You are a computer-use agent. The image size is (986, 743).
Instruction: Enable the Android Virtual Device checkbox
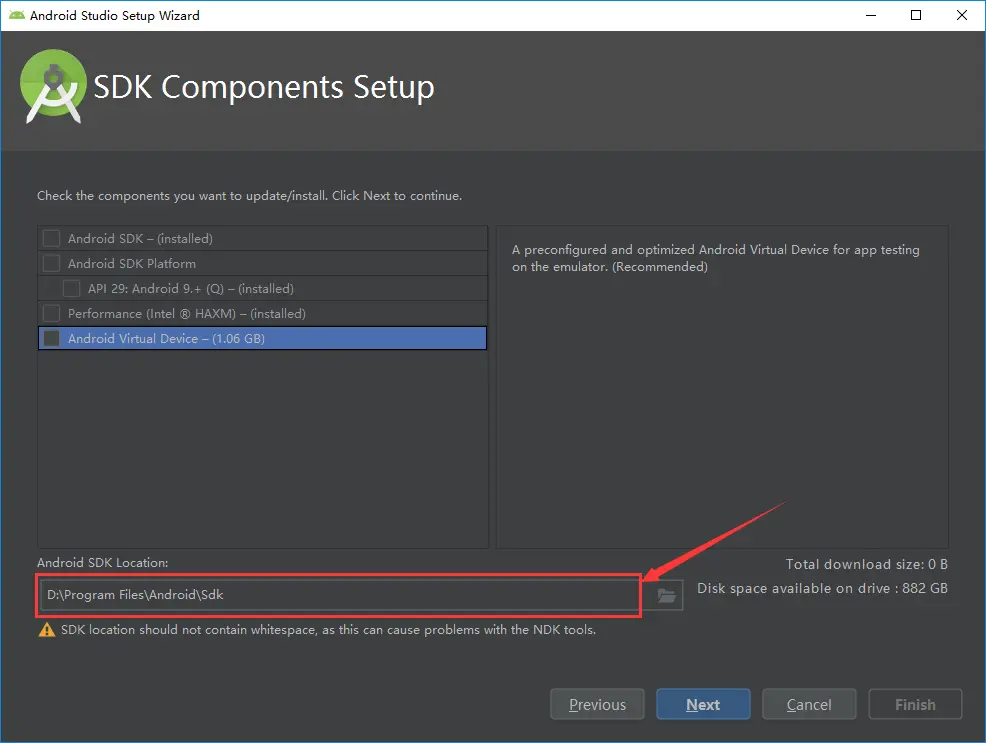[x=51, y=338]
